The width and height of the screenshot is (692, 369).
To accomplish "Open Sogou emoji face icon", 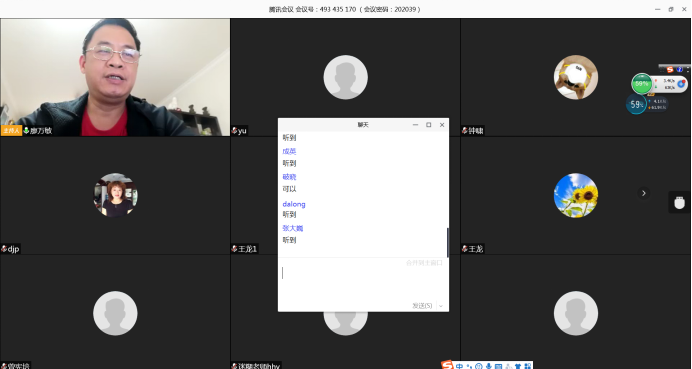I will 479,366.
